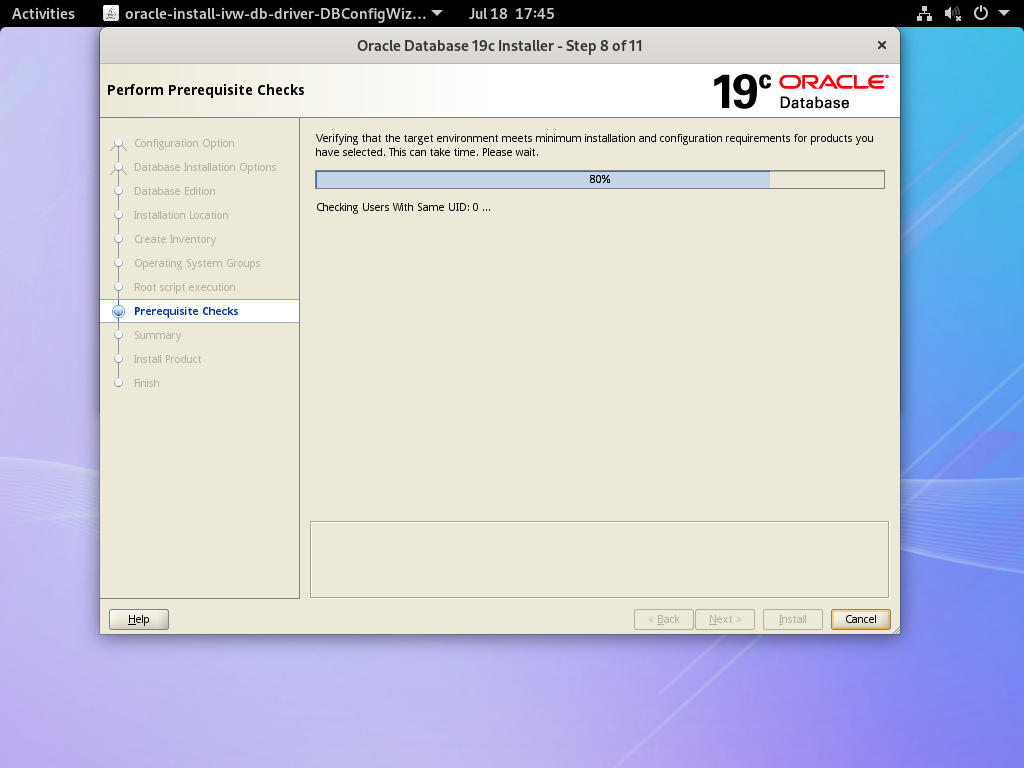The image size is (1024, 768).
Task: Click the Next button
Action: tap(725, 619)
